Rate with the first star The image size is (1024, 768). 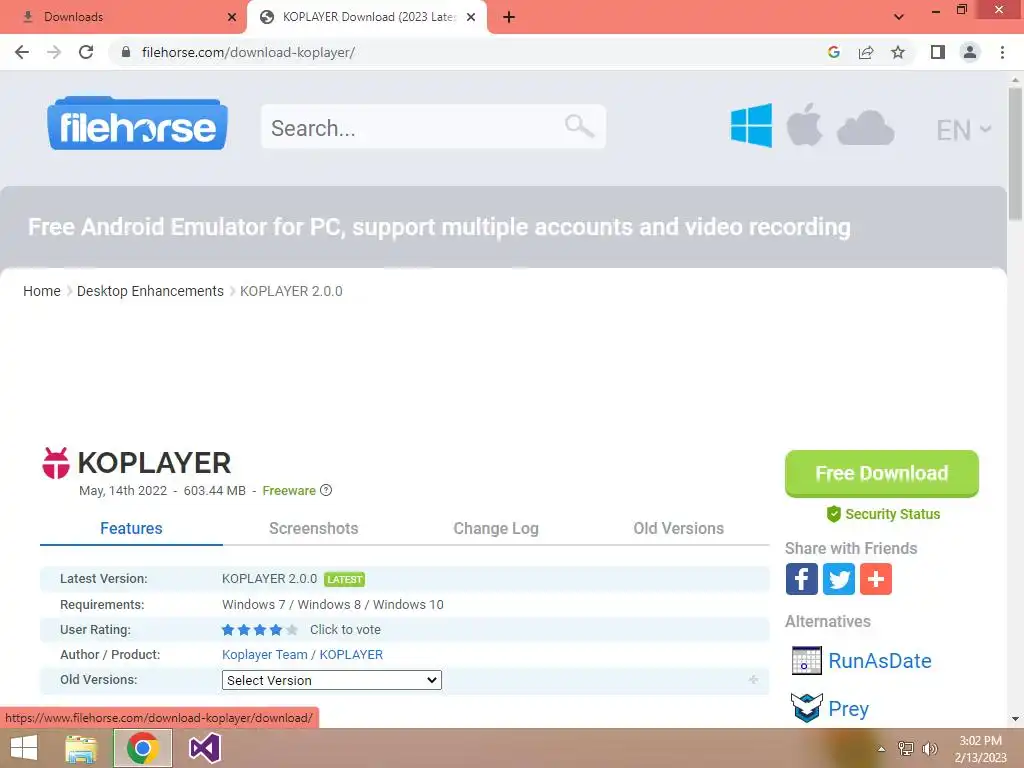click(228, 630)
